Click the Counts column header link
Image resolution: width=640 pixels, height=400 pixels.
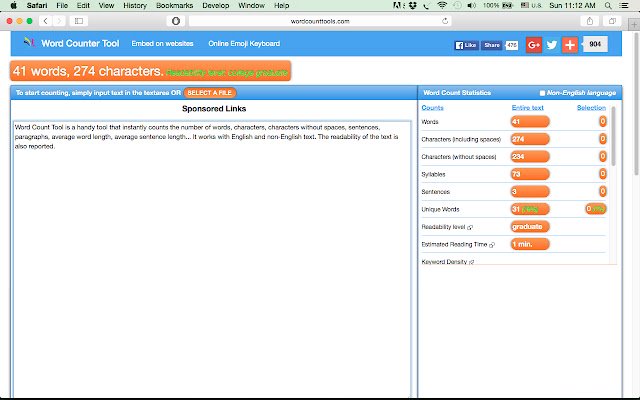coord(432,108)
